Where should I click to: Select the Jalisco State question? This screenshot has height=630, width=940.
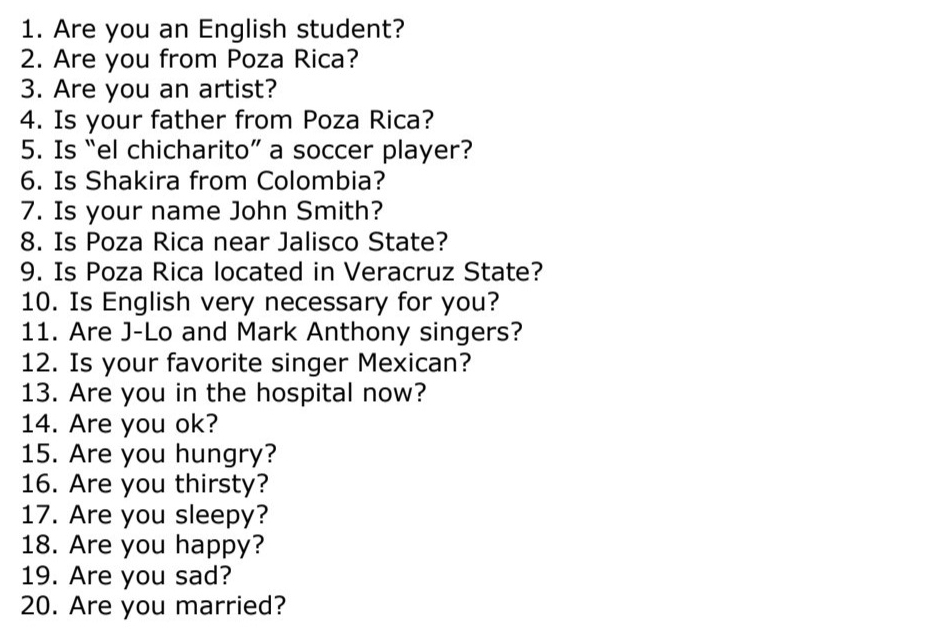click(234, 242)
